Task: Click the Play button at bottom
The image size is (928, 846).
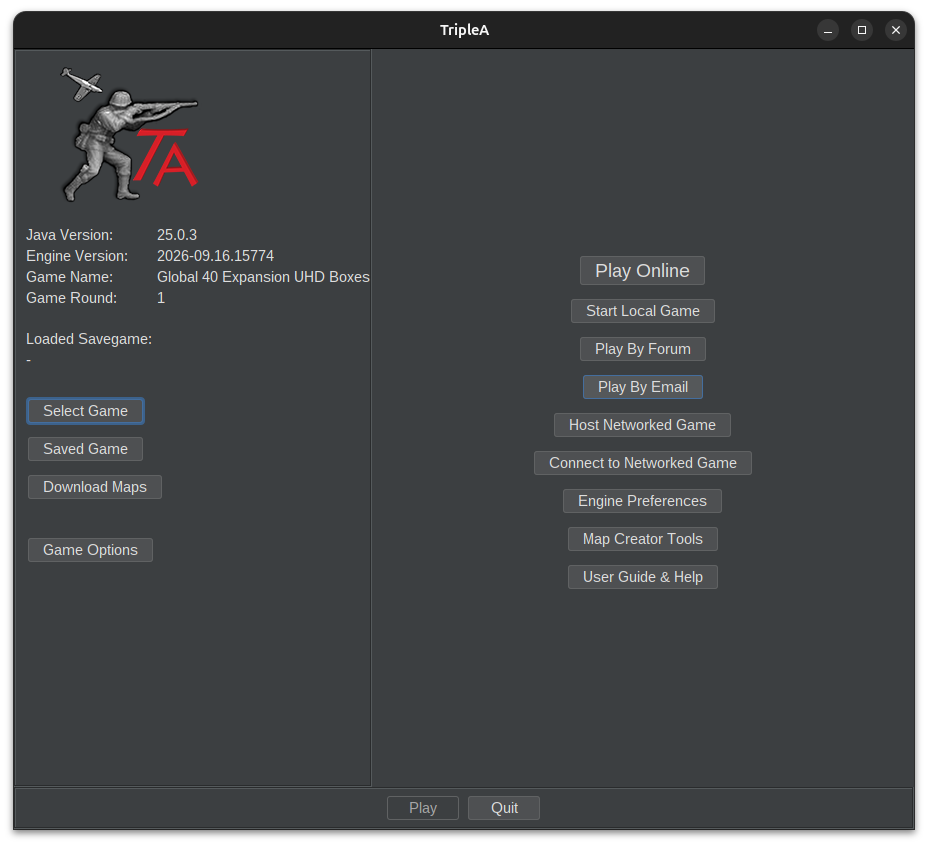Action: [x=423, y=808]
